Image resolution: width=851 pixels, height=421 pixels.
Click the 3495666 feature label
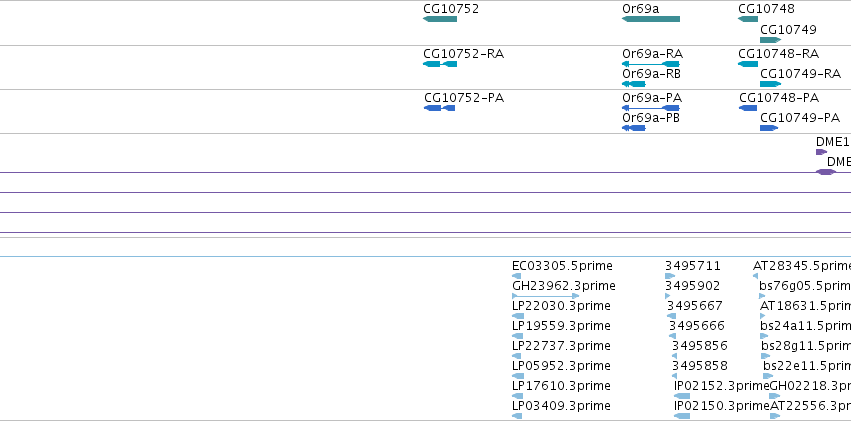(697, 326)
